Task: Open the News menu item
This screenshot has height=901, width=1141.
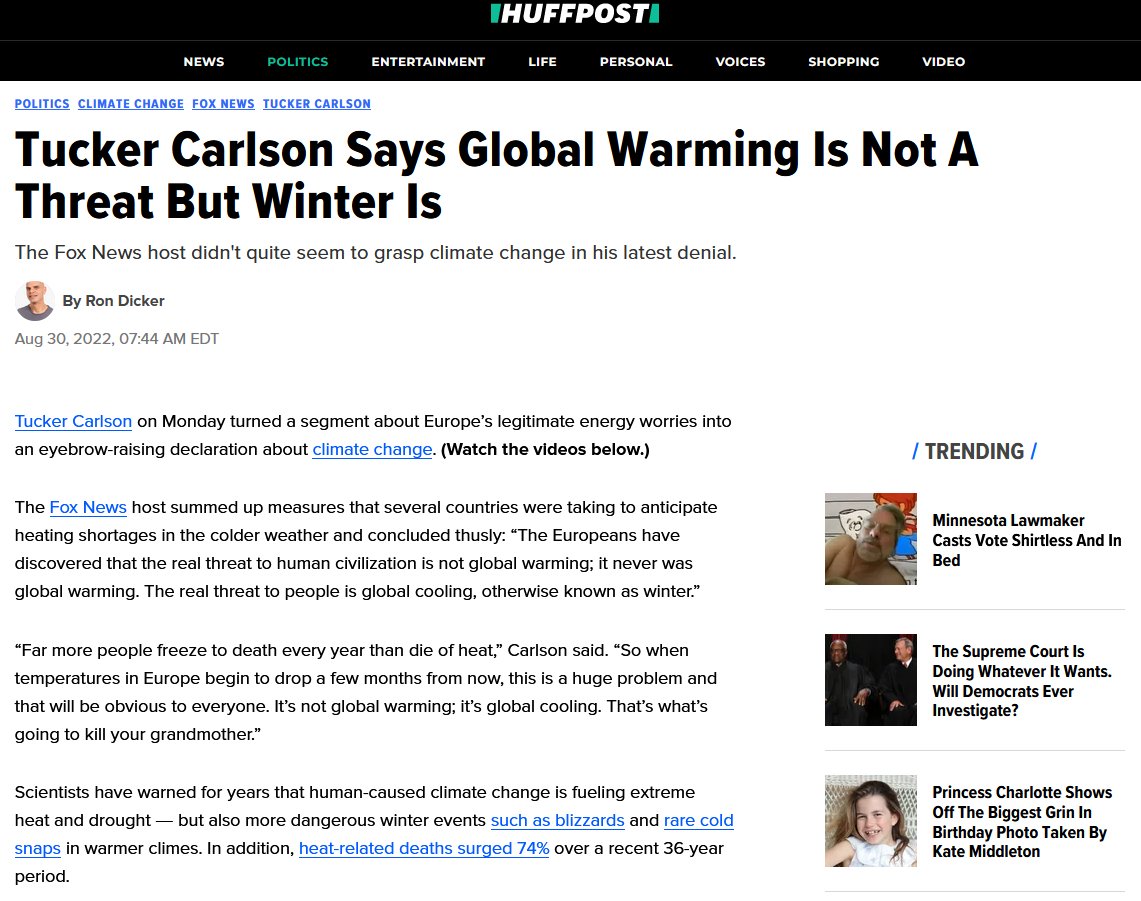Action: tap(204, 62)
